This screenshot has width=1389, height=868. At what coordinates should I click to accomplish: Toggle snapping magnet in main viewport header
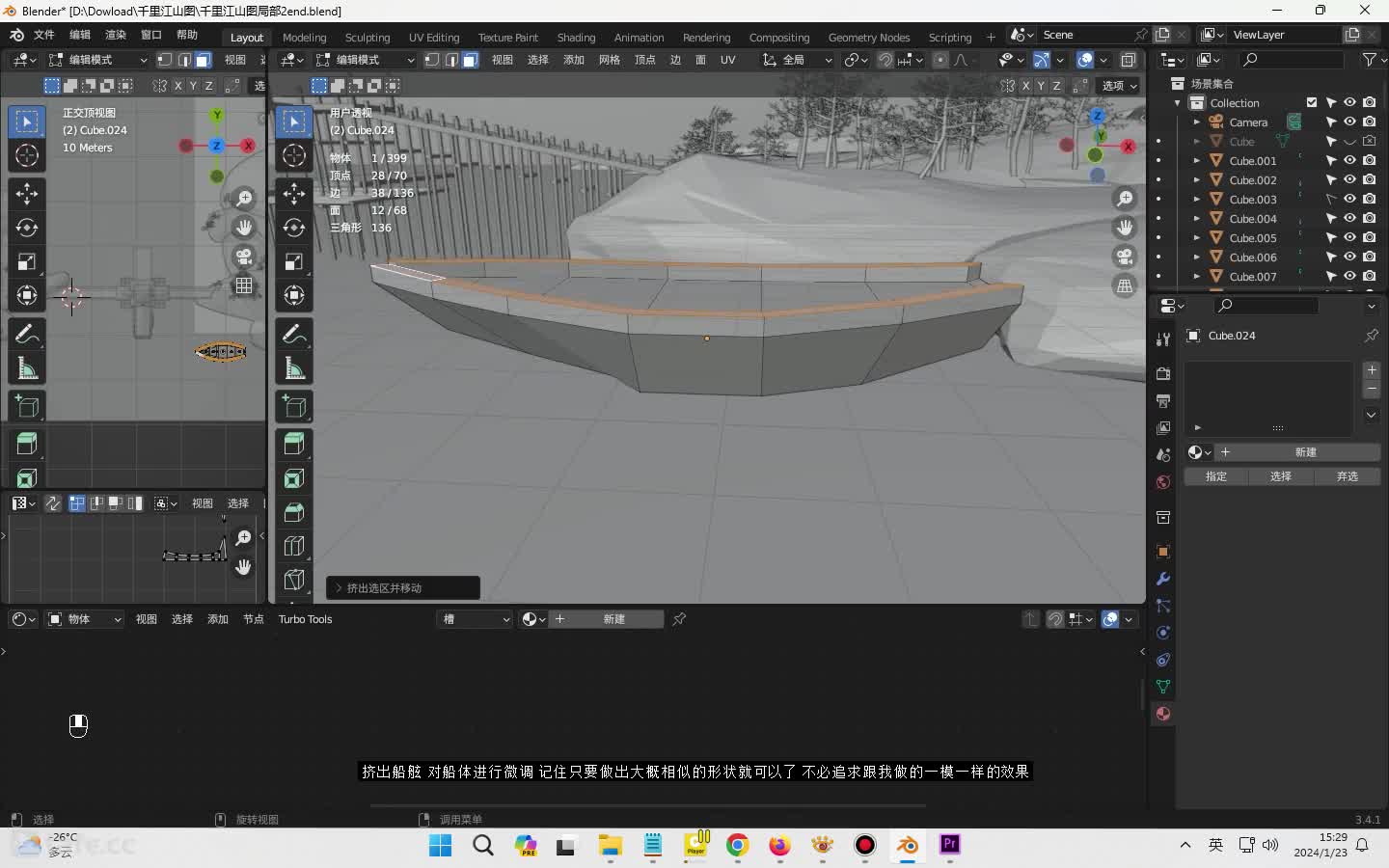point(885,60)
